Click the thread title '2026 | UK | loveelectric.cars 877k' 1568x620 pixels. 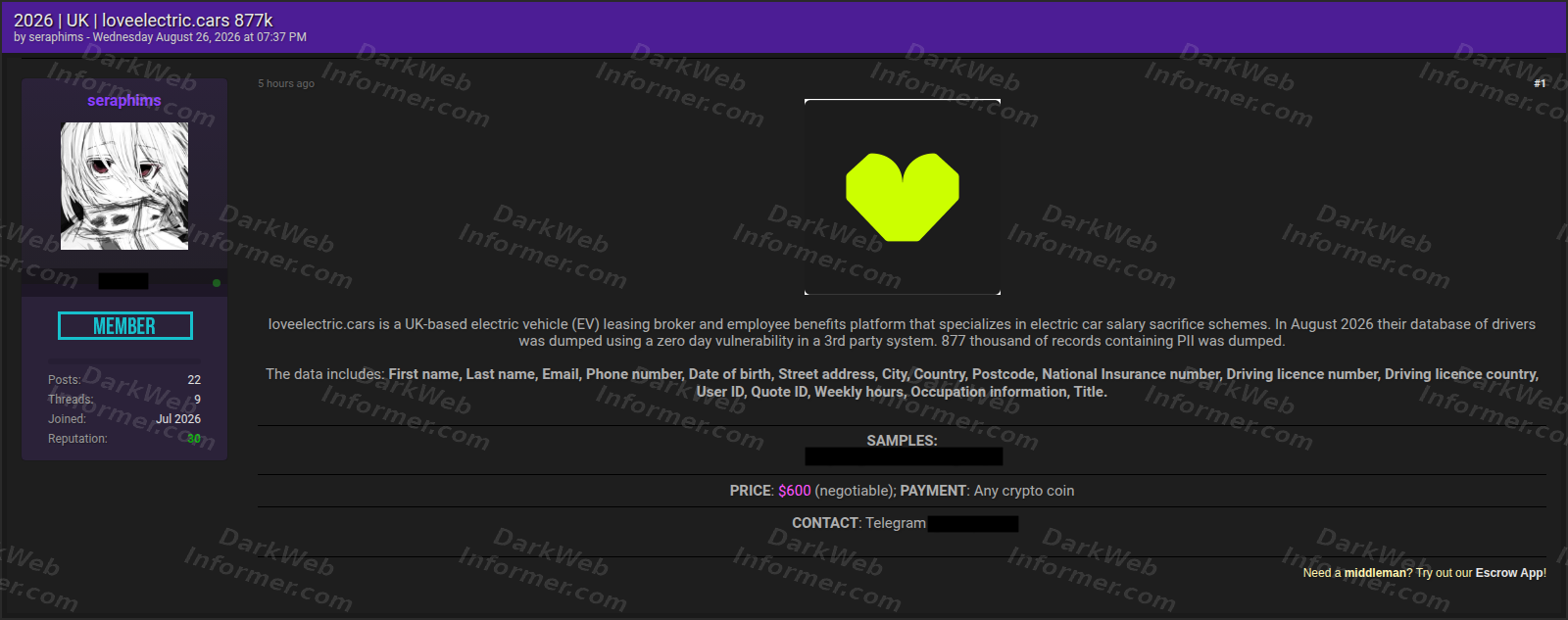(x=143, y=20)
